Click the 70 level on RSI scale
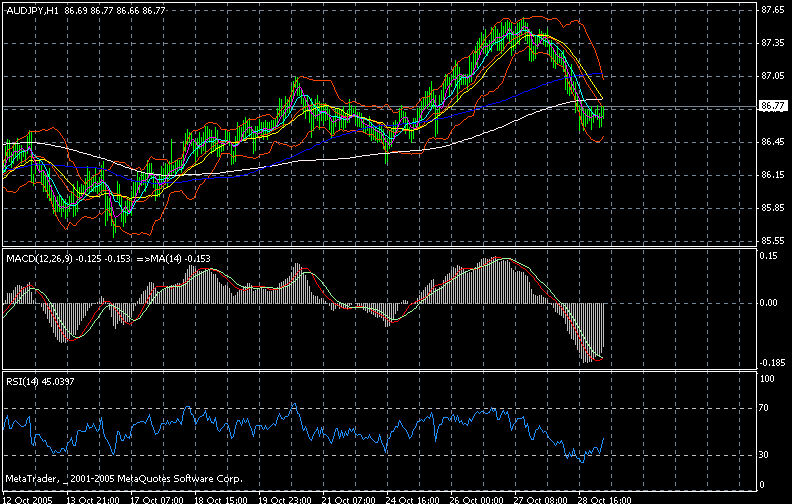The height and width of the screenshot is (504, 792). pyautogui.click(x=765, y=408)
